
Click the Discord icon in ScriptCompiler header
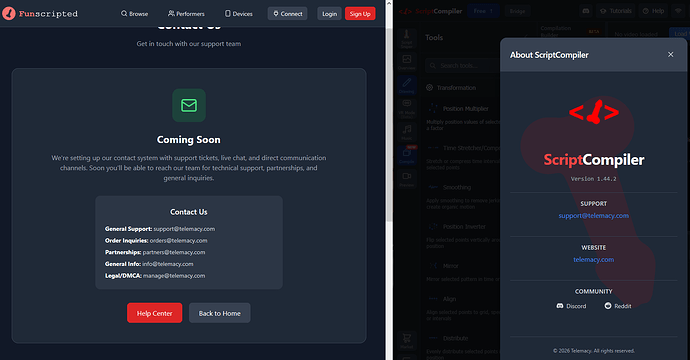coord(586,11)
